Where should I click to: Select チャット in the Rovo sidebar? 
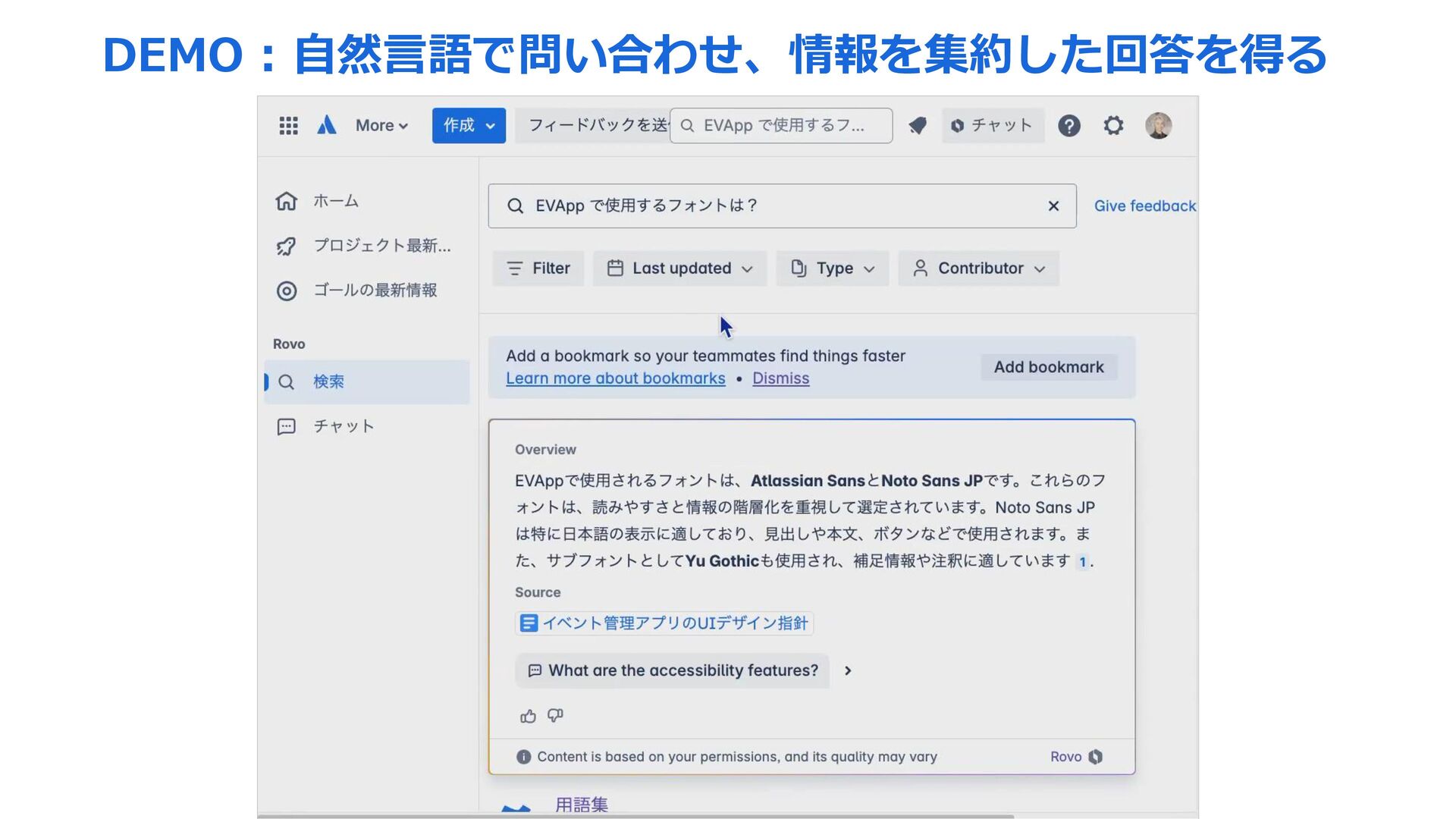click(x=344, y=426)
